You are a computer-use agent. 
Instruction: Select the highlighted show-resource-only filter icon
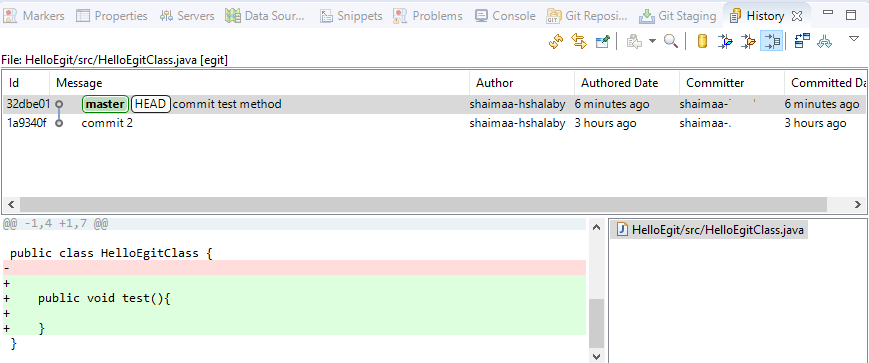[x=771, y=42]
